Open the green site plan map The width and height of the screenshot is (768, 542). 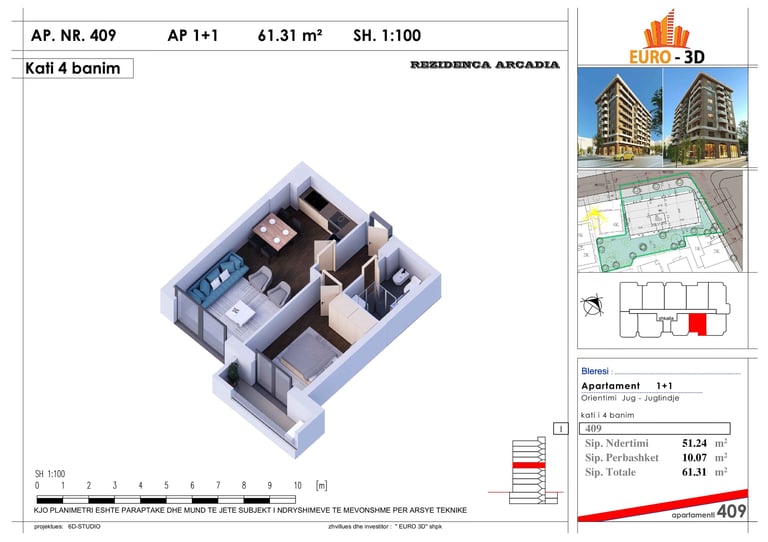click(661, 221)
